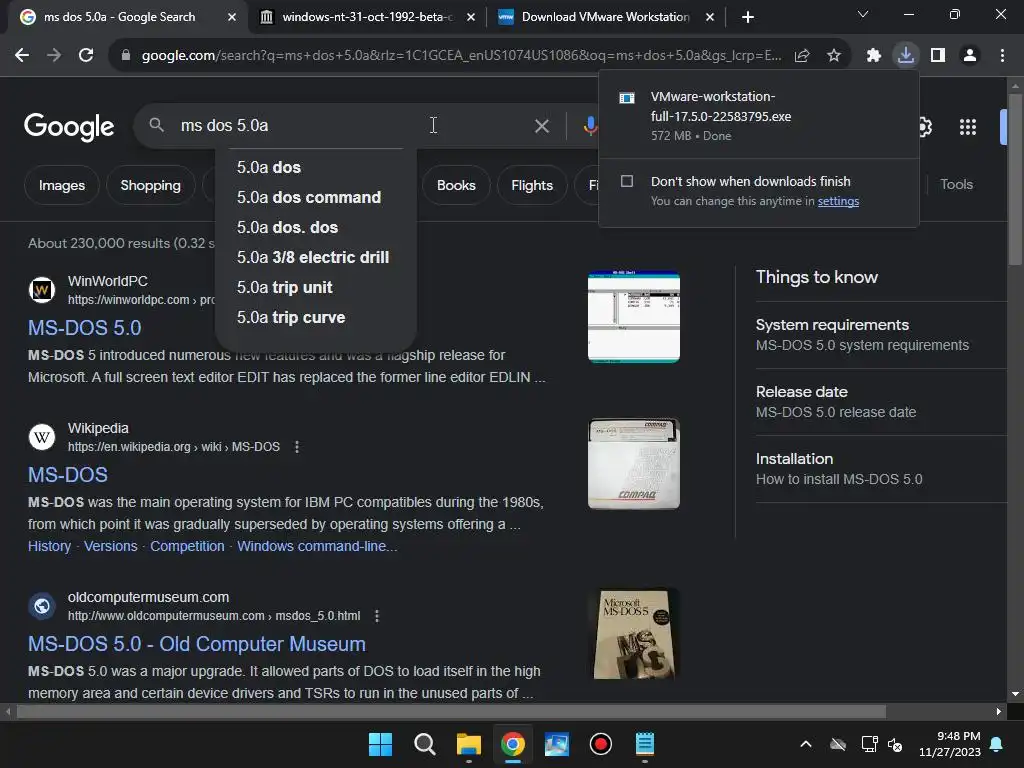Filter results by Books
This screenshot has height=768, width=1024.
click(x=456, y=185)
